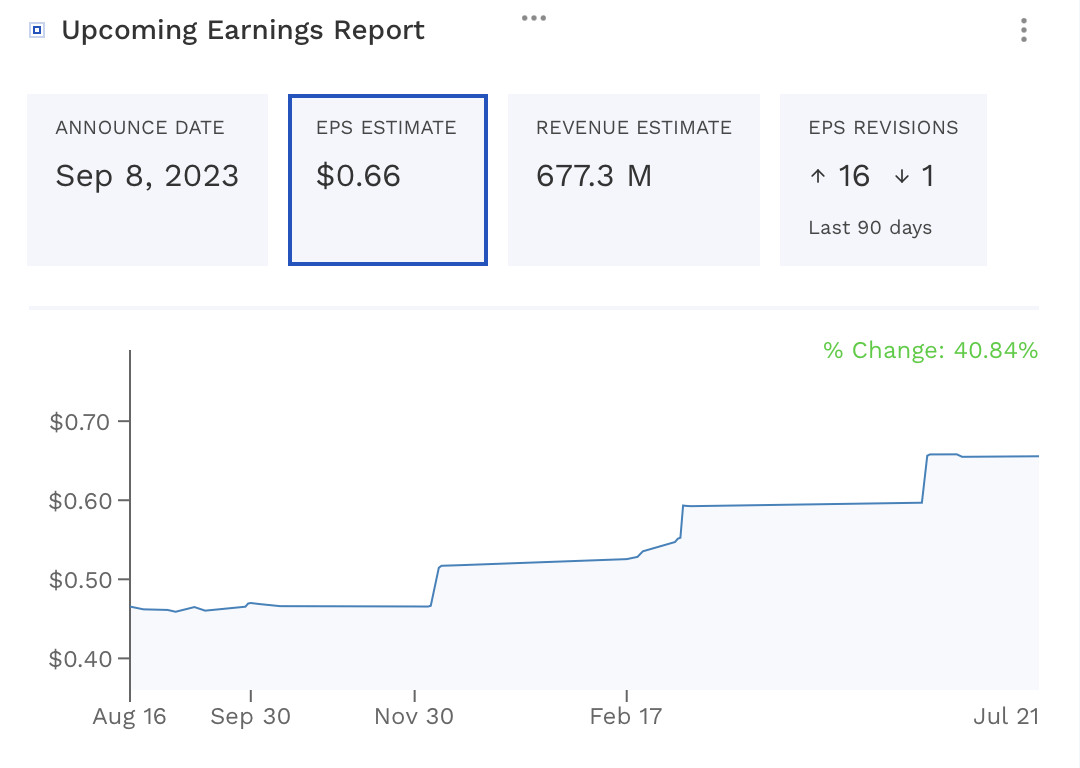Click the % Change 40.84% label
Image resolution: width=1080 pixels, height=768 pixels.
(930, 350)
